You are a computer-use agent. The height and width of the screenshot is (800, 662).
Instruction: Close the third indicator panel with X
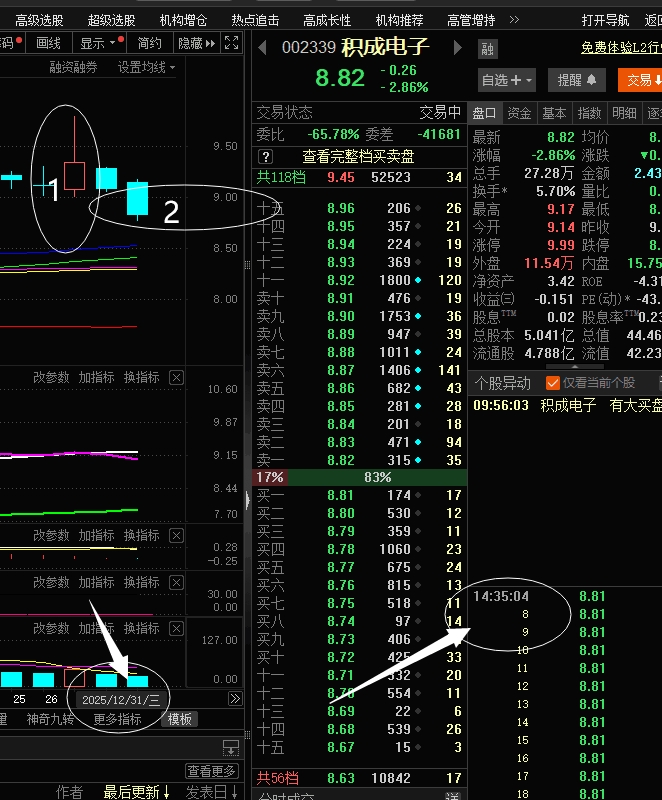tap(176, 582)
